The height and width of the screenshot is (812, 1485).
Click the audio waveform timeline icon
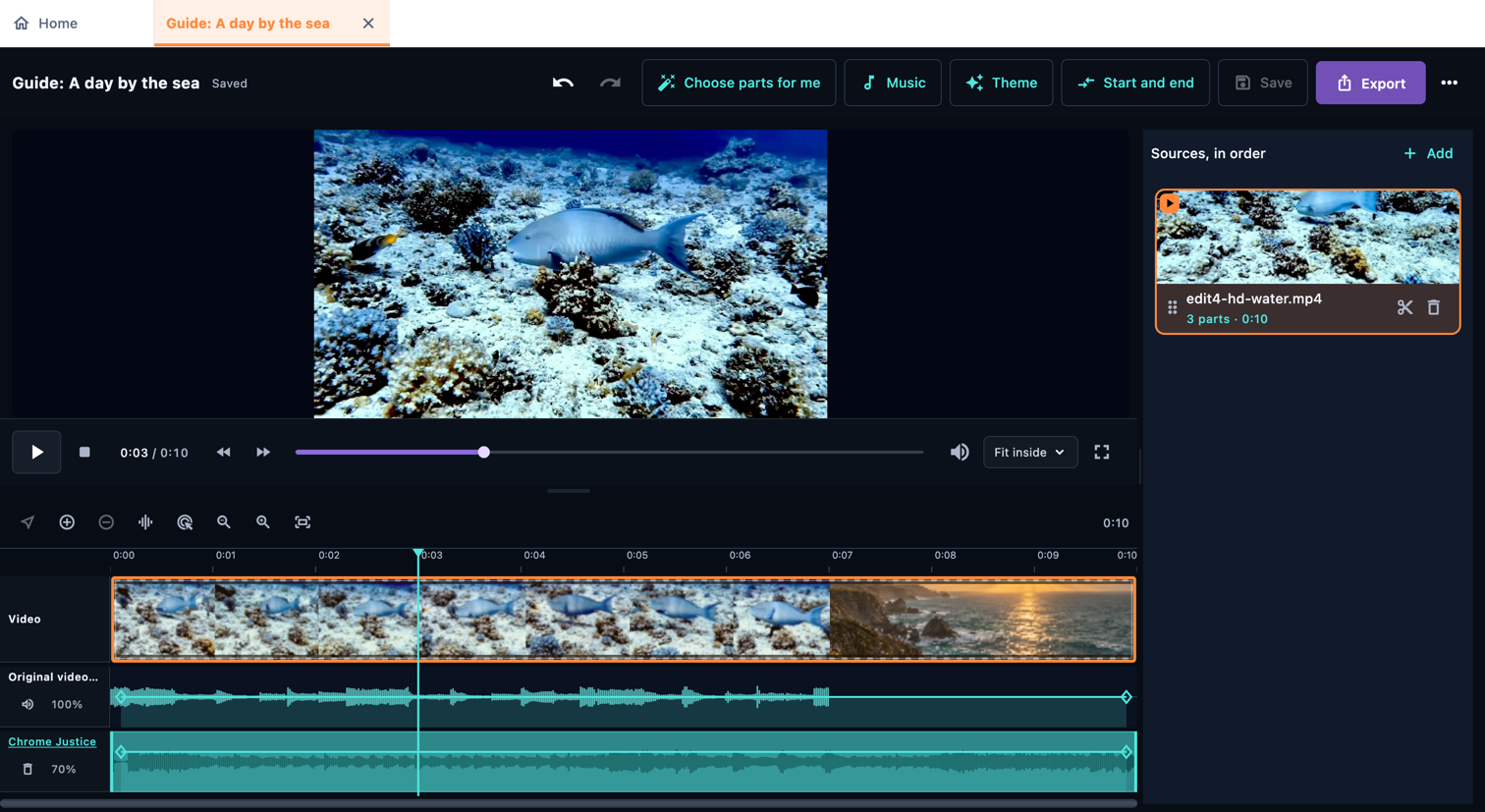(145, 522)
